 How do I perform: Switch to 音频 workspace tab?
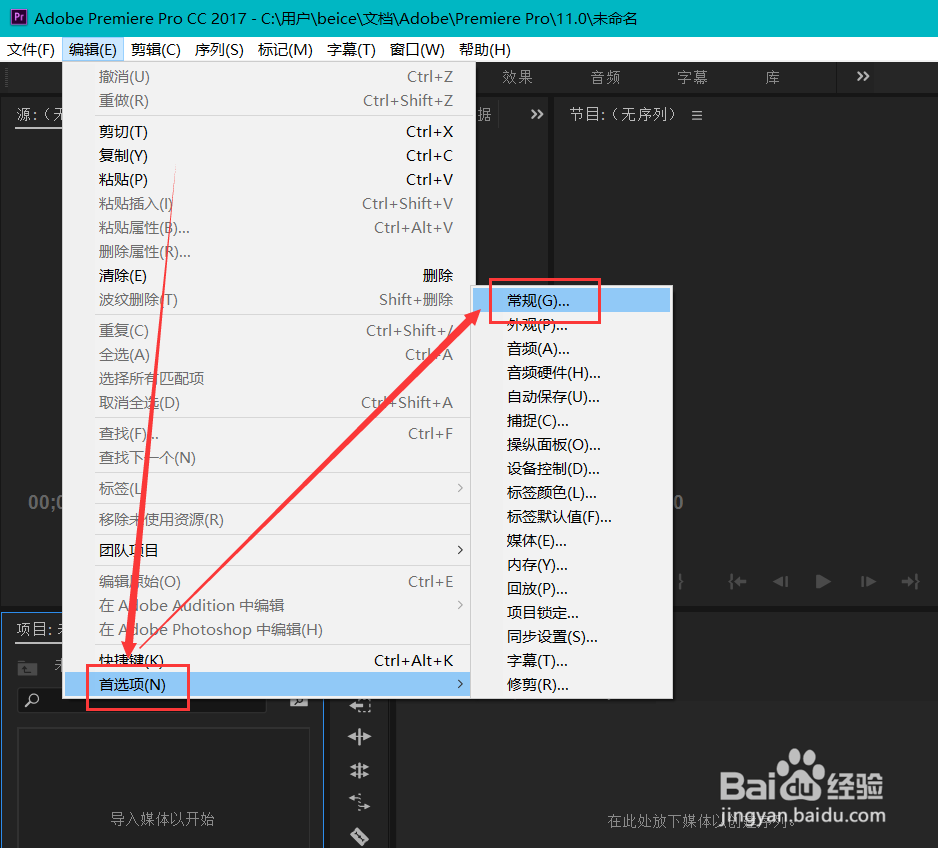click(605, 77)
